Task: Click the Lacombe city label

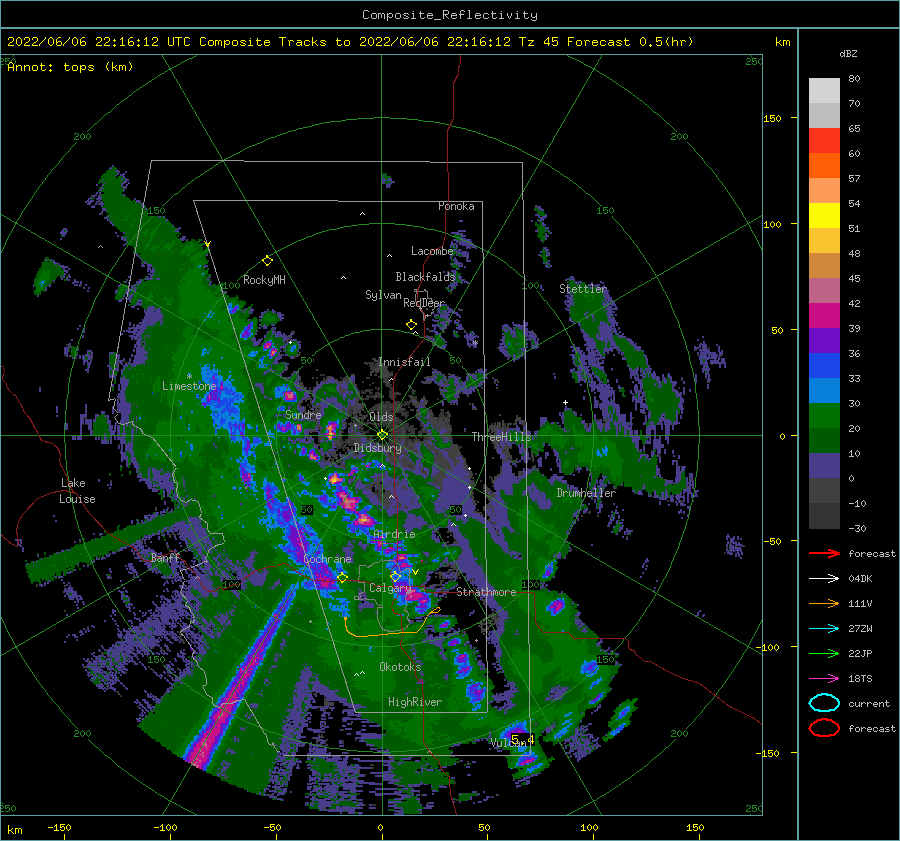Action: click(x=432, y=251)
